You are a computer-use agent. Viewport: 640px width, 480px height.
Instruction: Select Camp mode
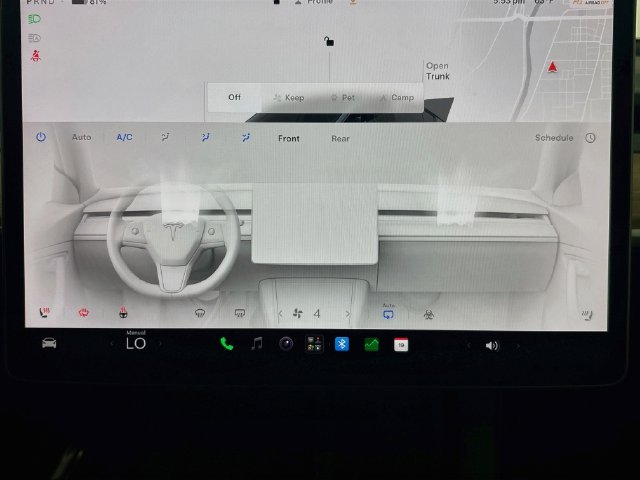click(x=397, y=98)
